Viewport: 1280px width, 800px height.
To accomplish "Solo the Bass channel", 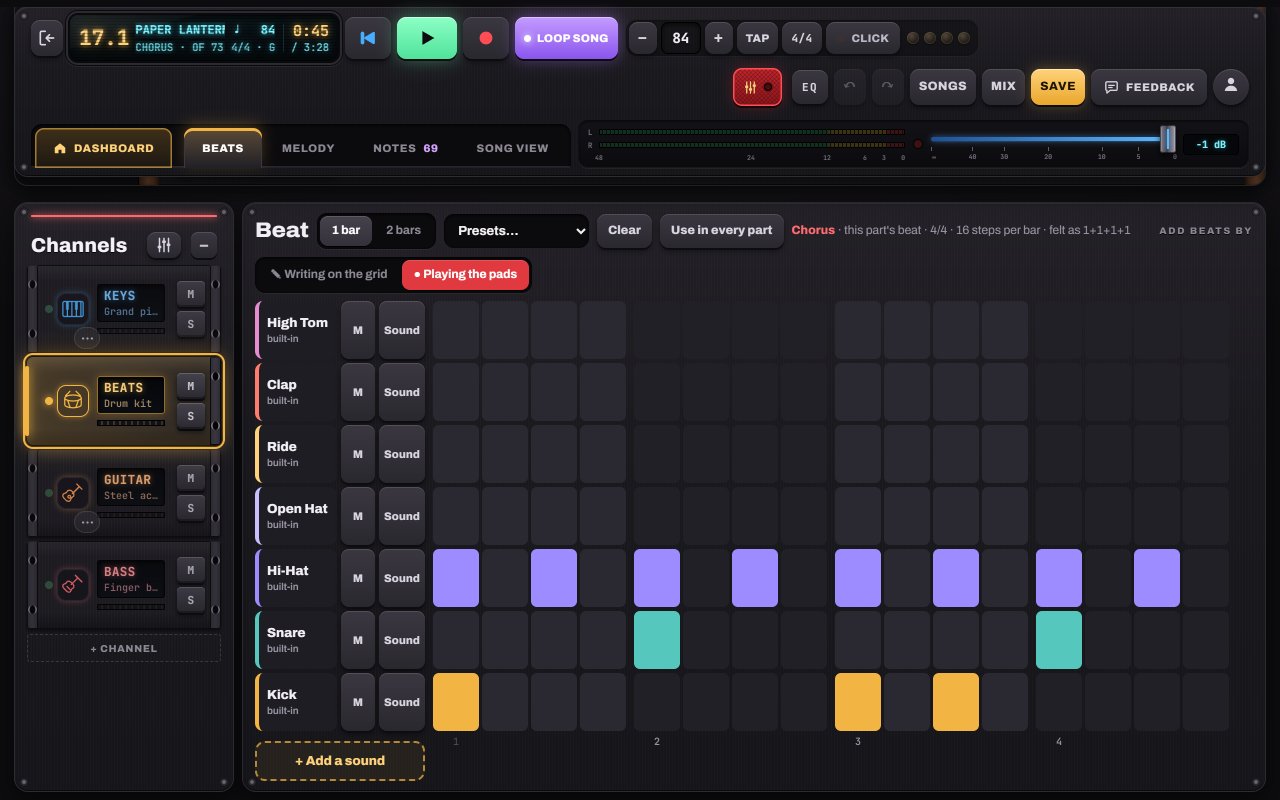I will tap(191, 600).
